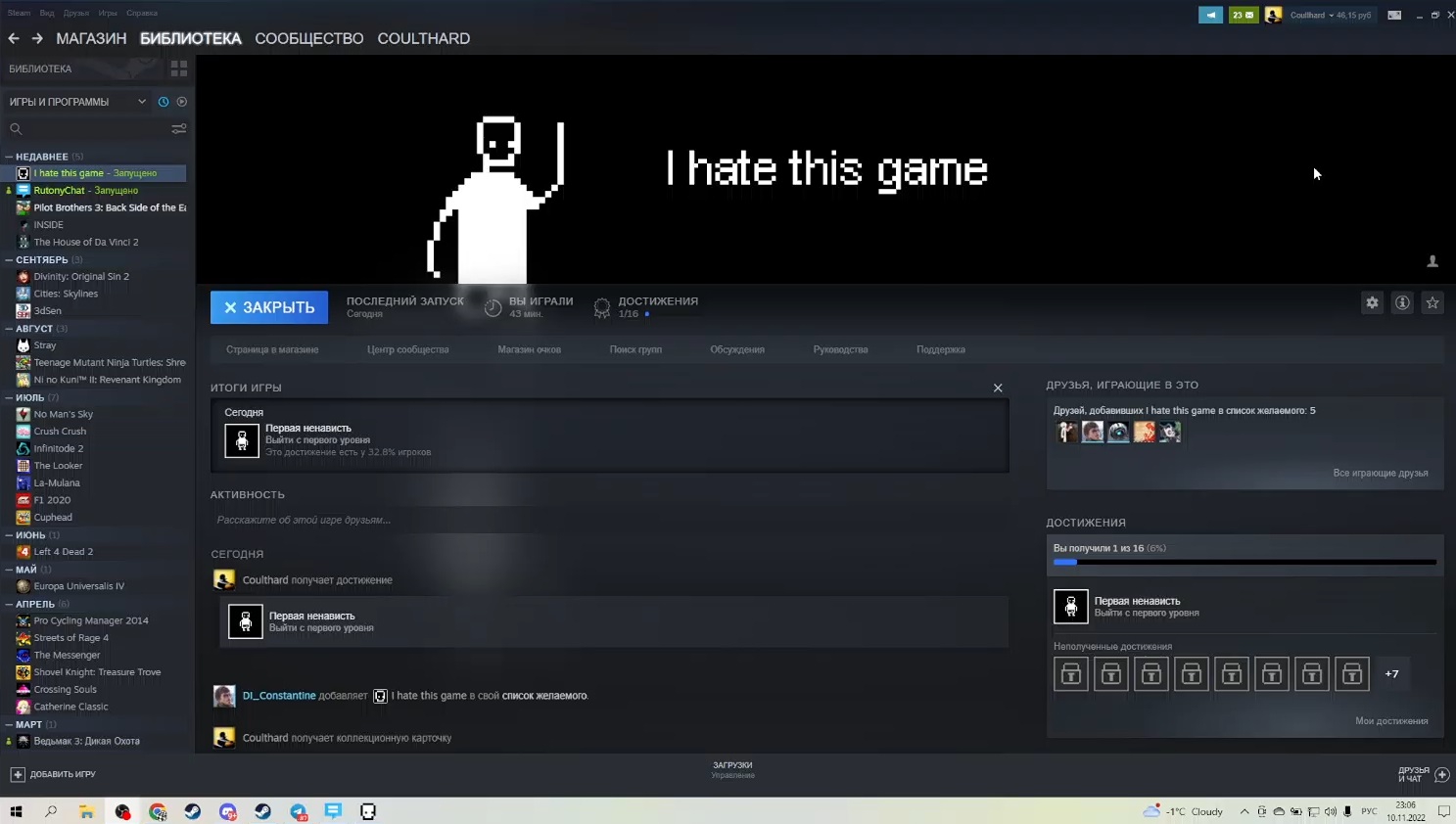Switch library to grid view icon

pyautogui.click(x=179, y=69)
